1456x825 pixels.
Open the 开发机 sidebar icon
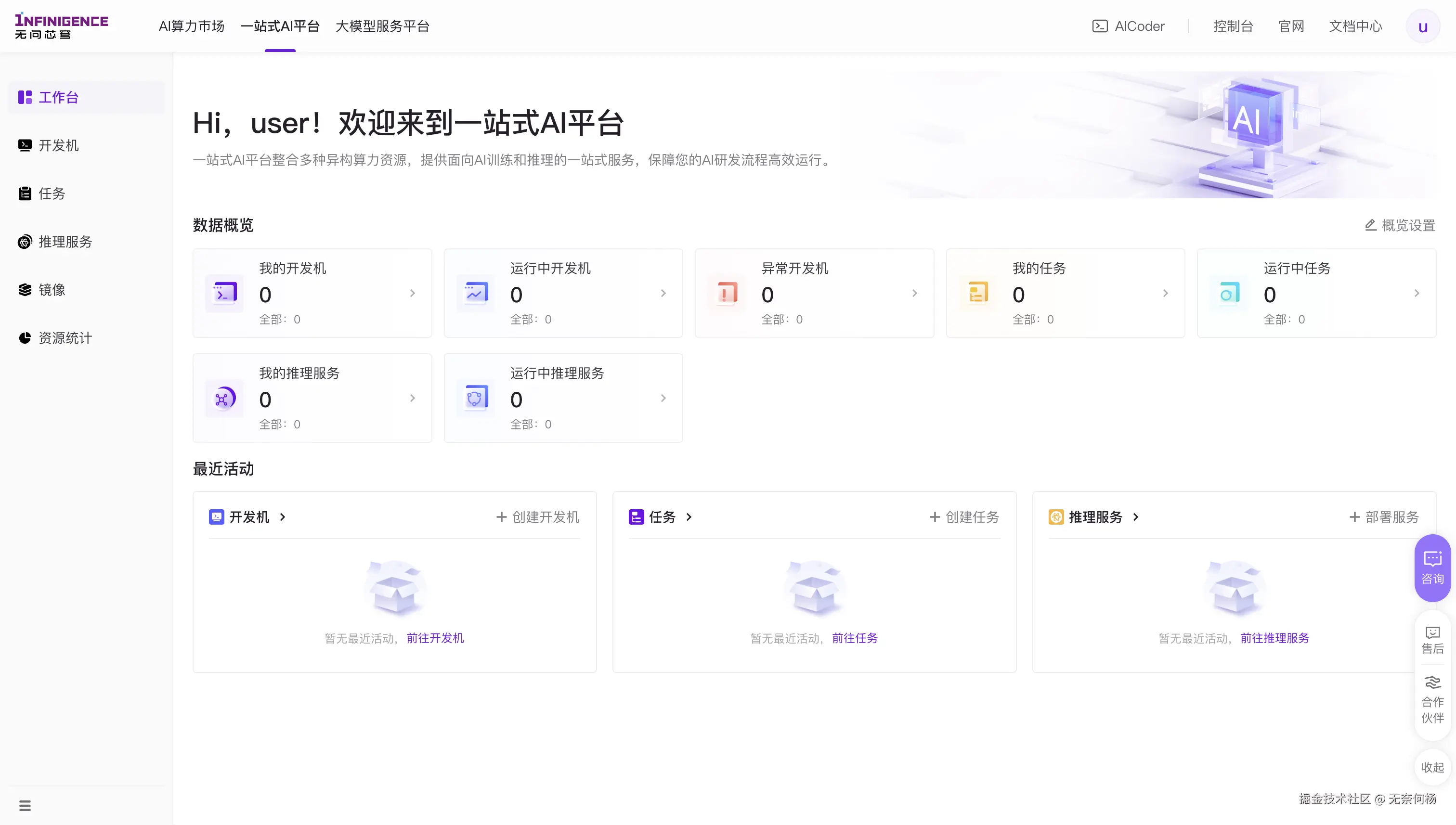point(25,146)
